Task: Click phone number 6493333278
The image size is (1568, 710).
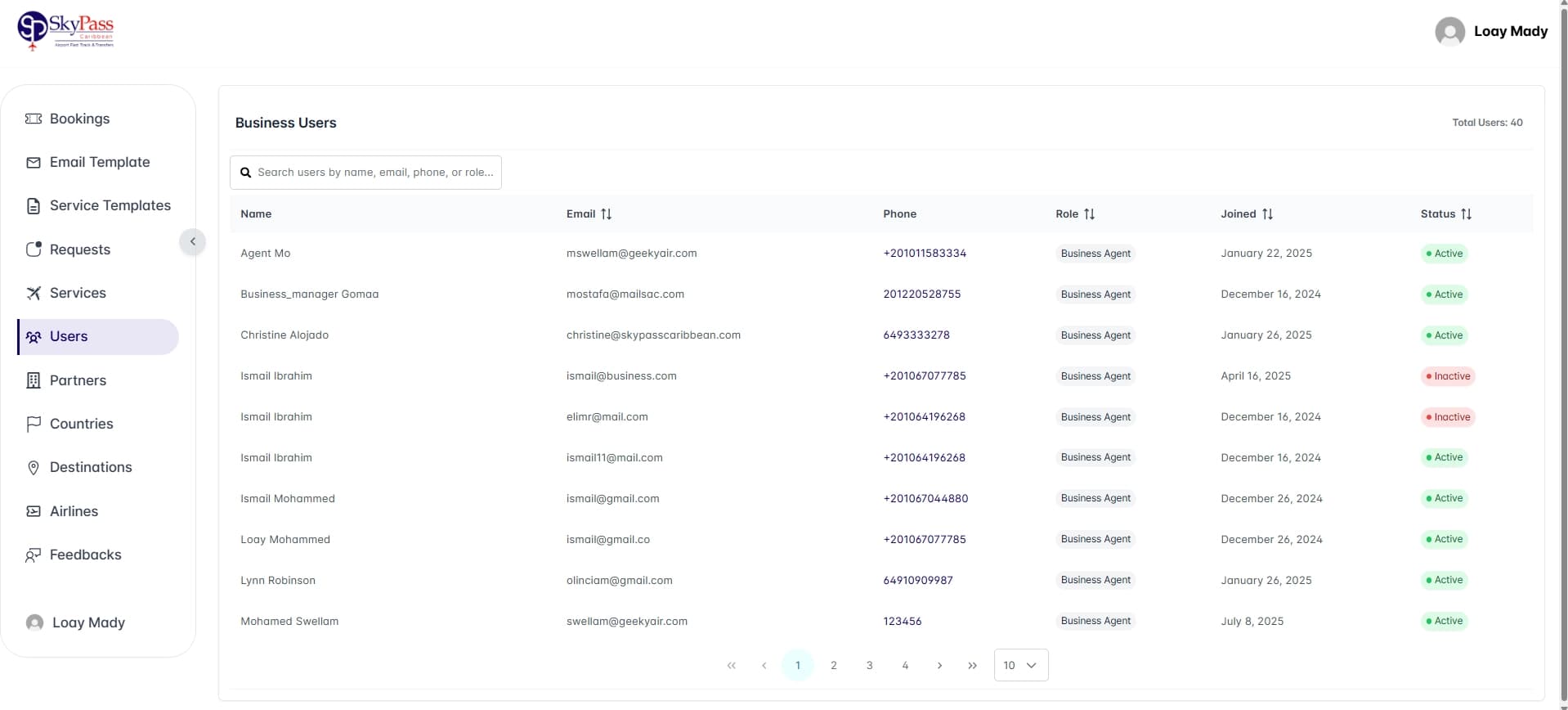Action: [x=916, y=335]
